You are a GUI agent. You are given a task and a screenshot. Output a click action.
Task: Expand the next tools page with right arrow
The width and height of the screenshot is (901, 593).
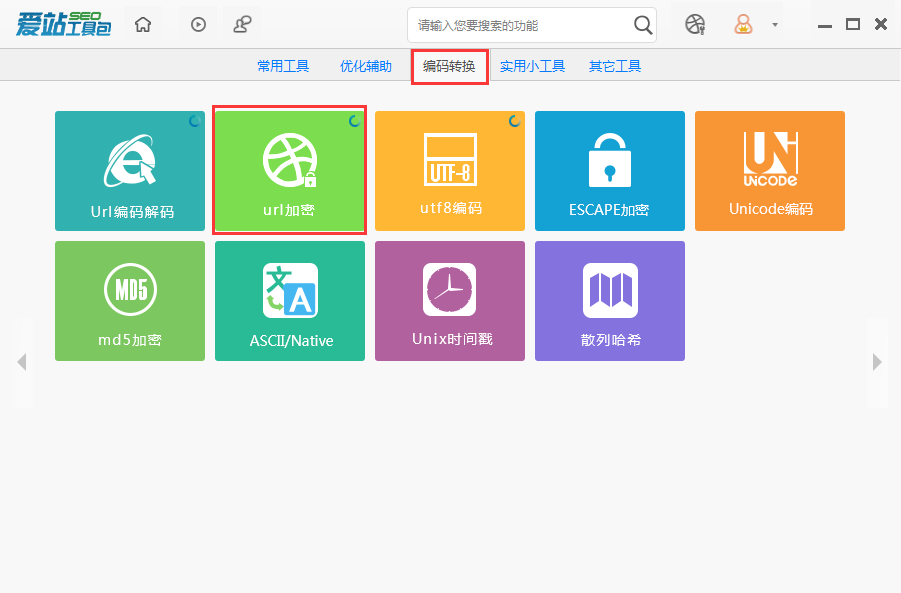[877, 362]
